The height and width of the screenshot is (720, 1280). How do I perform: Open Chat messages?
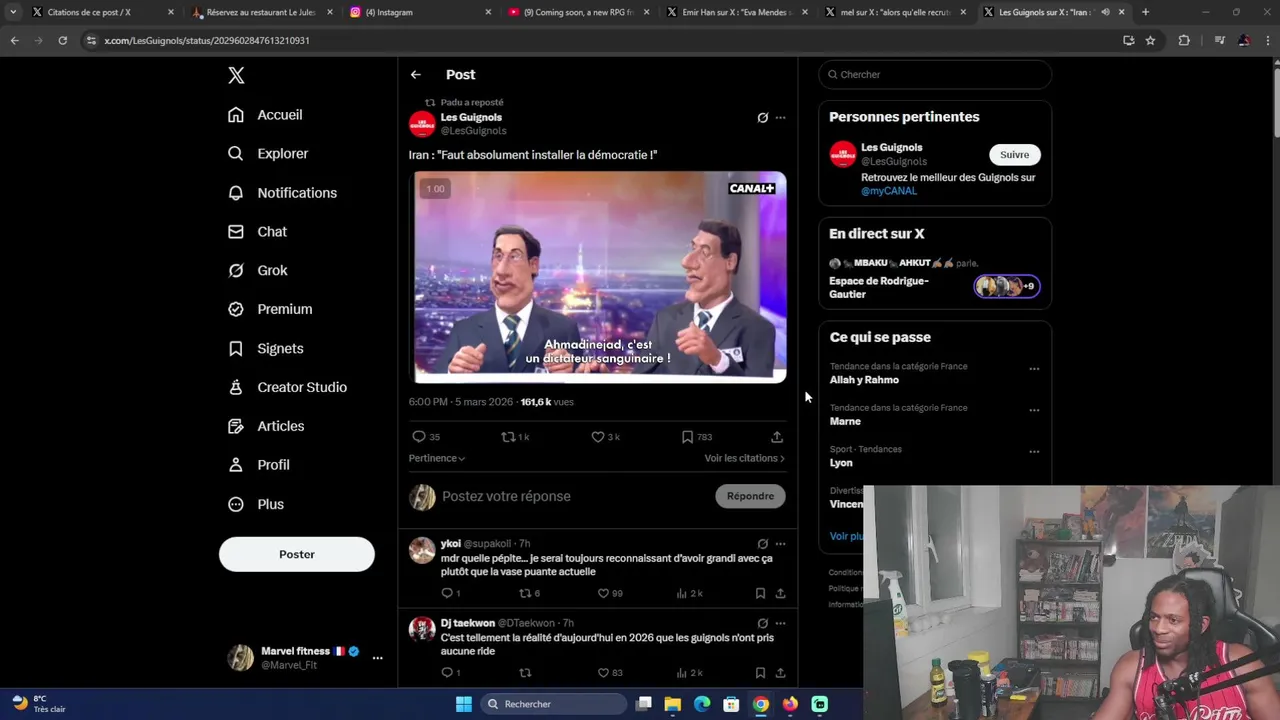(x=257, y=232)
